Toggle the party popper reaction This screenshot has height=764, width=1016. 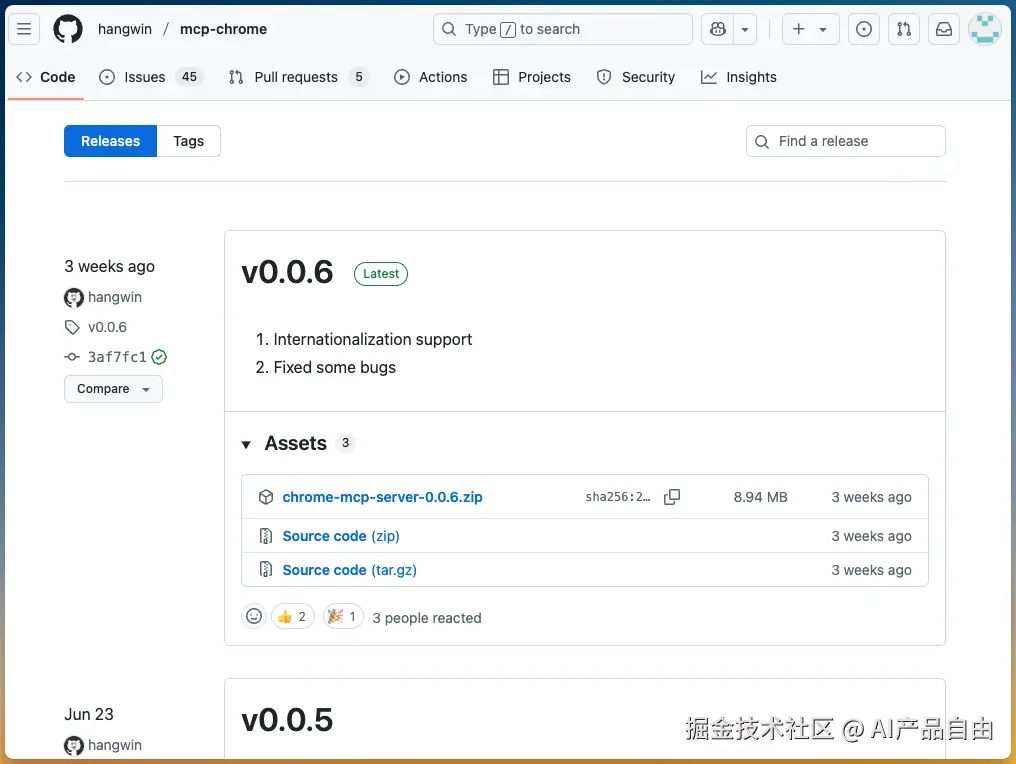point(343,616)
